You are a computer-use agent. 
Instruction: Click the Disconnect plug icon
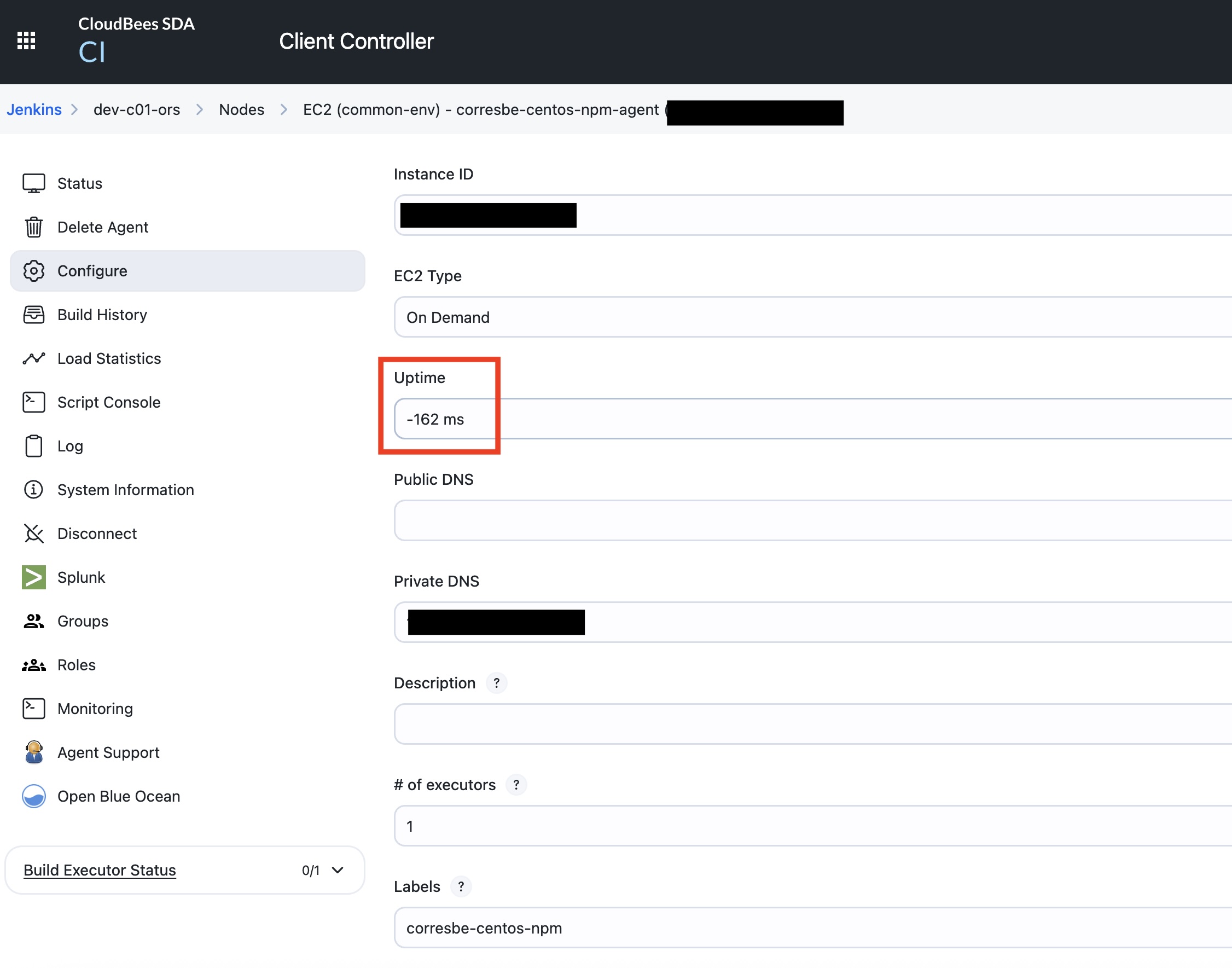tap(33, 534)
